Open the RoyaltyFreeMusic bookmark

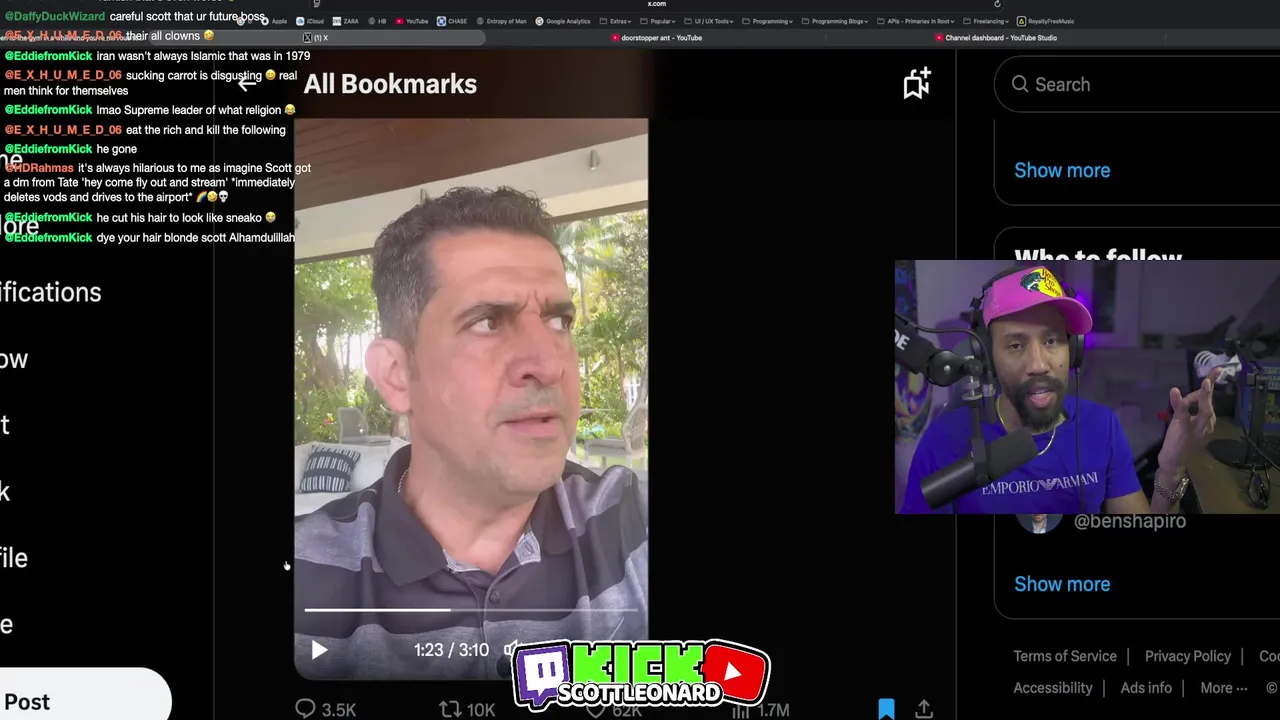[x=1046, y=21]
